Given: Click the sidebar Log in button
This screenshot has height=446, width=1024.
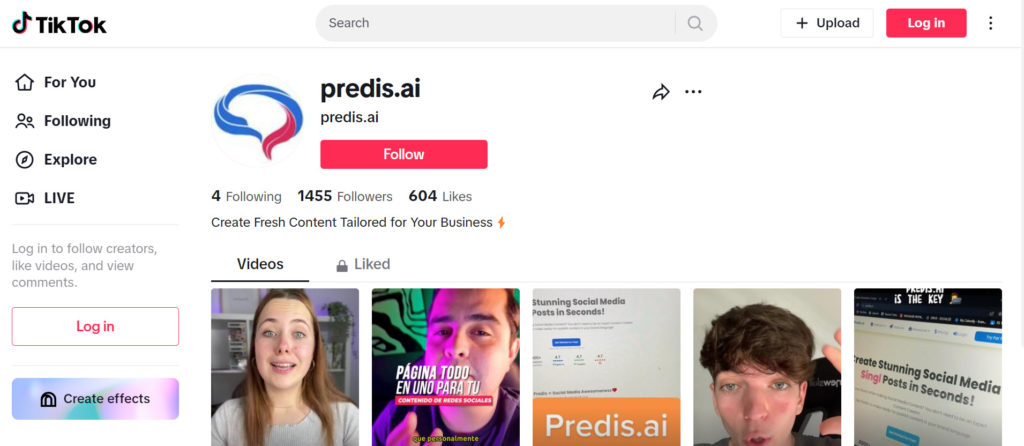Looking at the screenshot, I should (x=95, y=327).
